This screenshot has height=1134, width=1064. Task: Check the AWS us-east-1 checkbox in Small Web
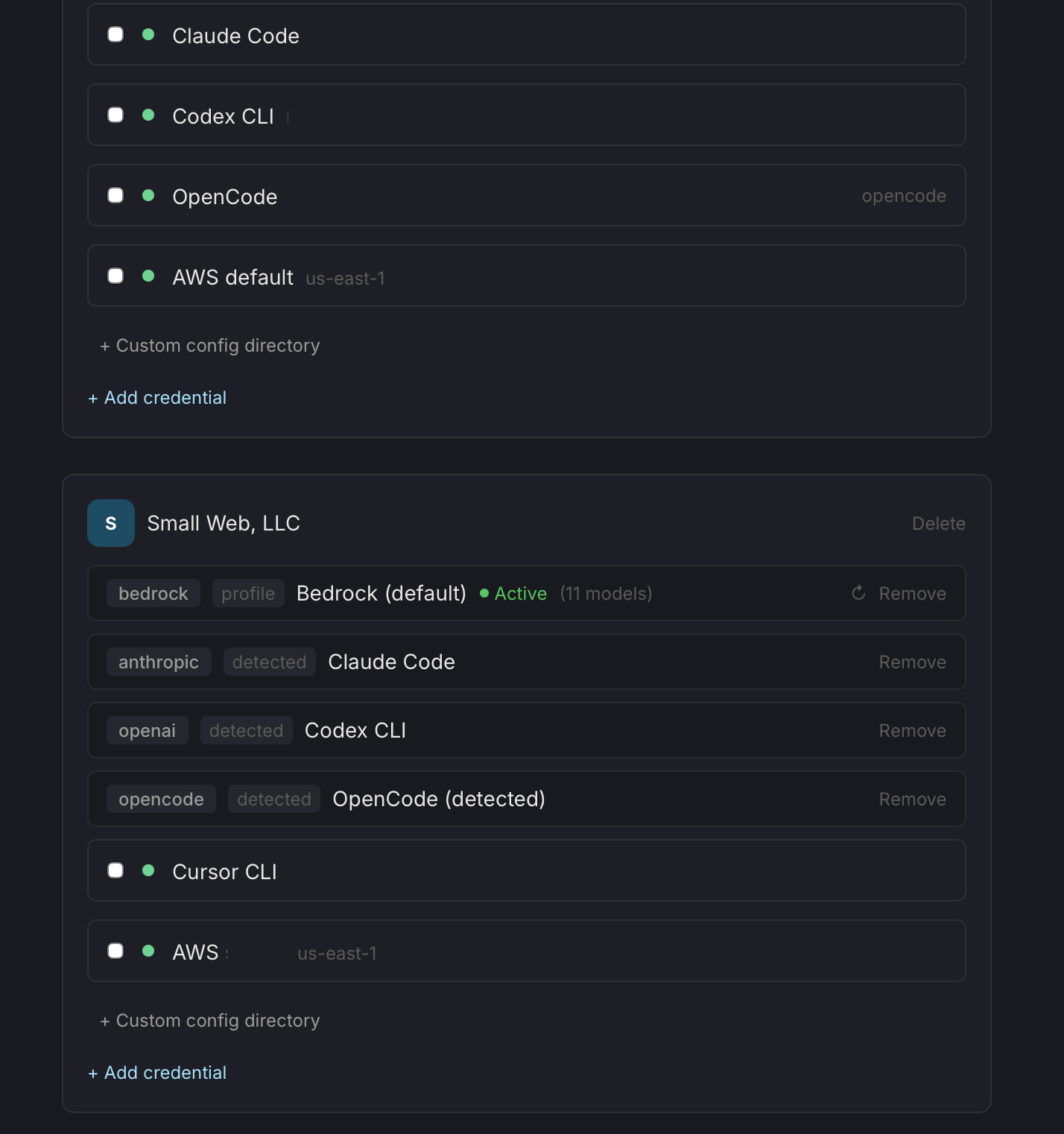pyautogui.click(x=115, y=951)
